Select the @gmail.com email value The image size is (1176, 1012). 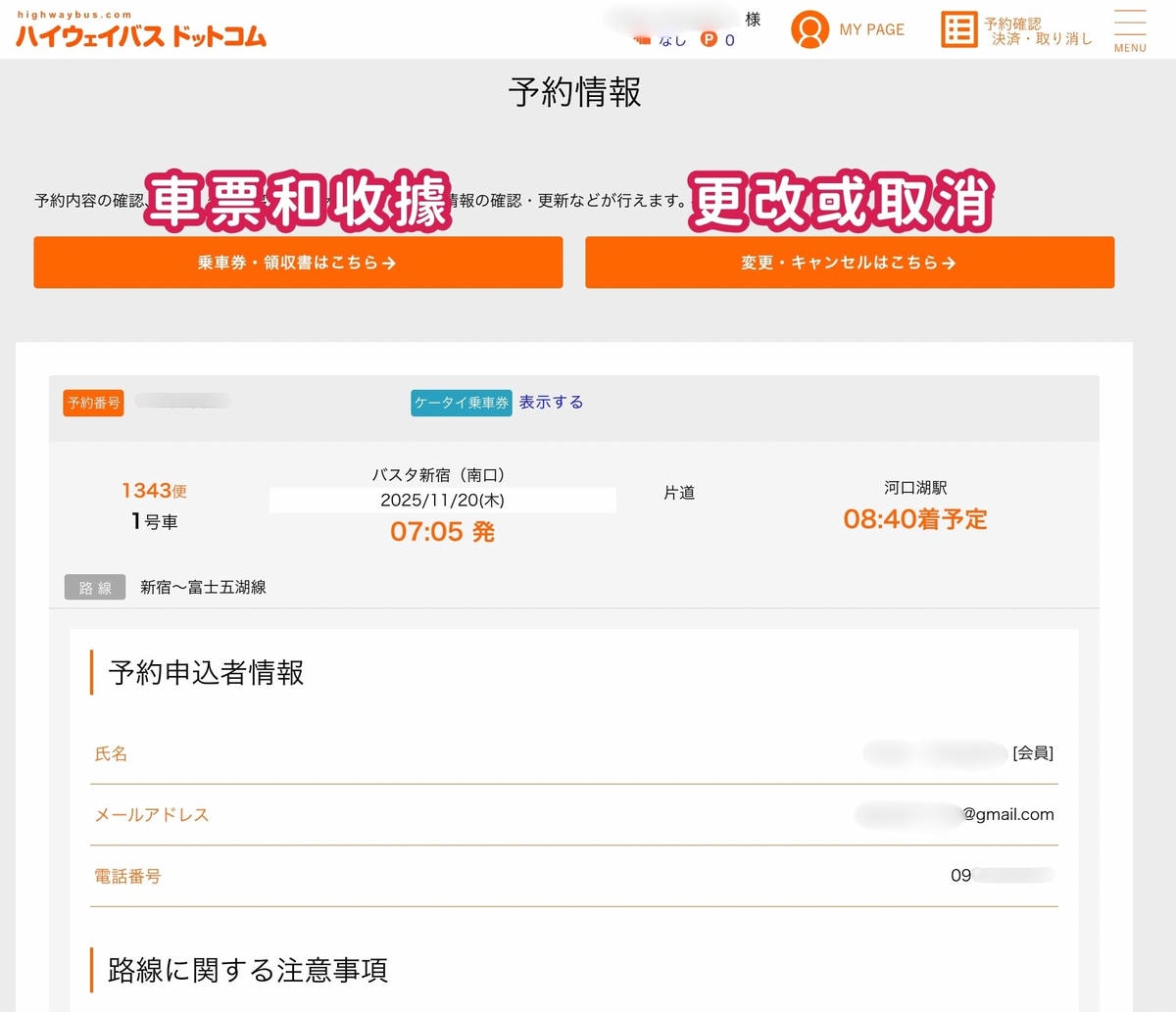1007,814
